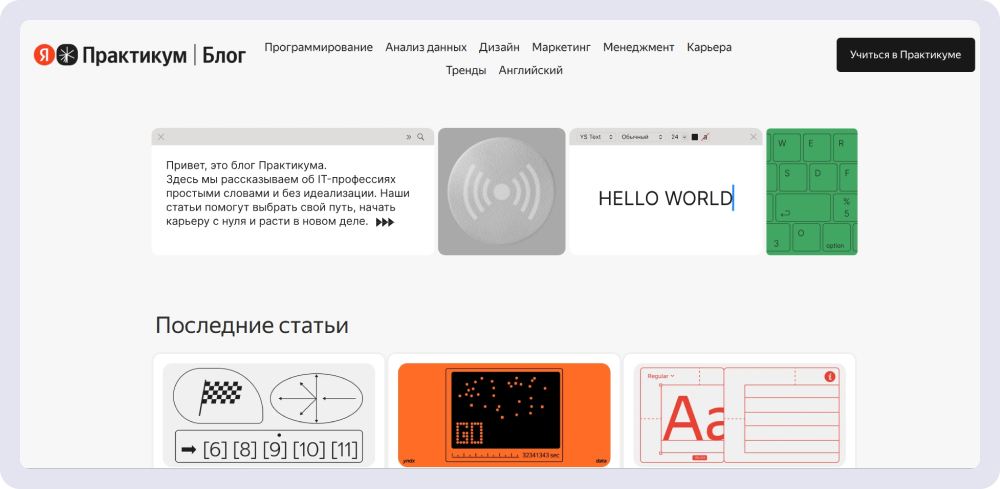Open the Дизайн category
The image size is (1000, 489).
tap(499, 47)
